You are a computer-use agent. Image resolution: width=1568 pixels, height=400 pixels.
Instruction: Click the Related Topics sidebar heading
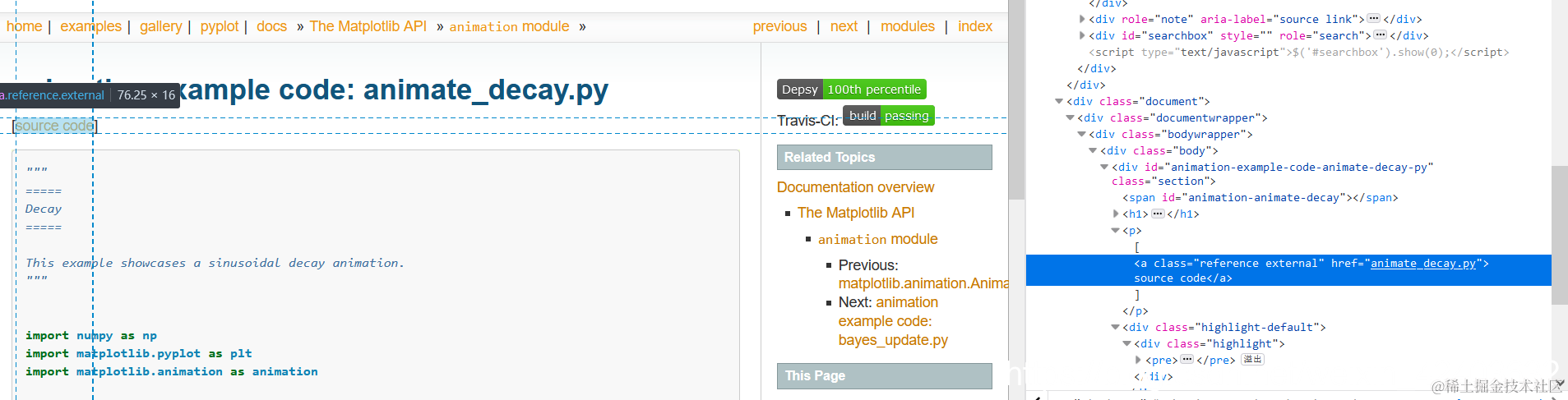pyautogui.click(x=885, y=157)
